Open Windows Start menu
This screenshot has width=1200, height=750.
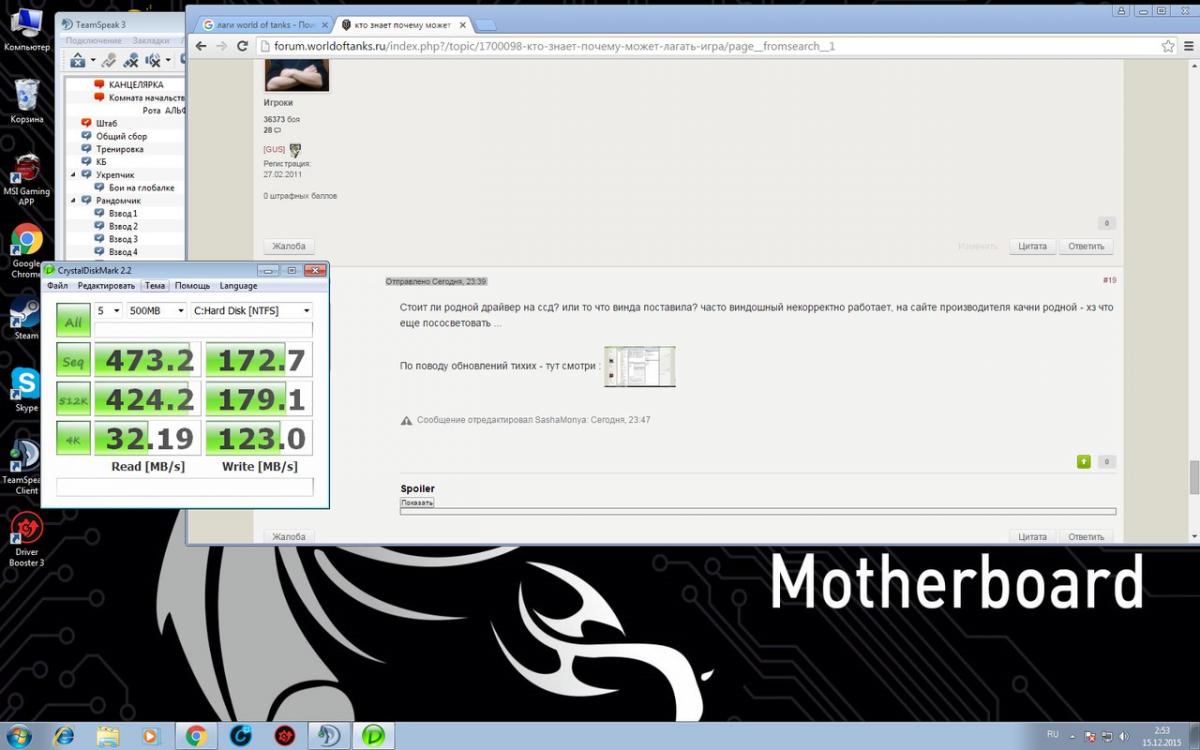[x=18, y=736]
